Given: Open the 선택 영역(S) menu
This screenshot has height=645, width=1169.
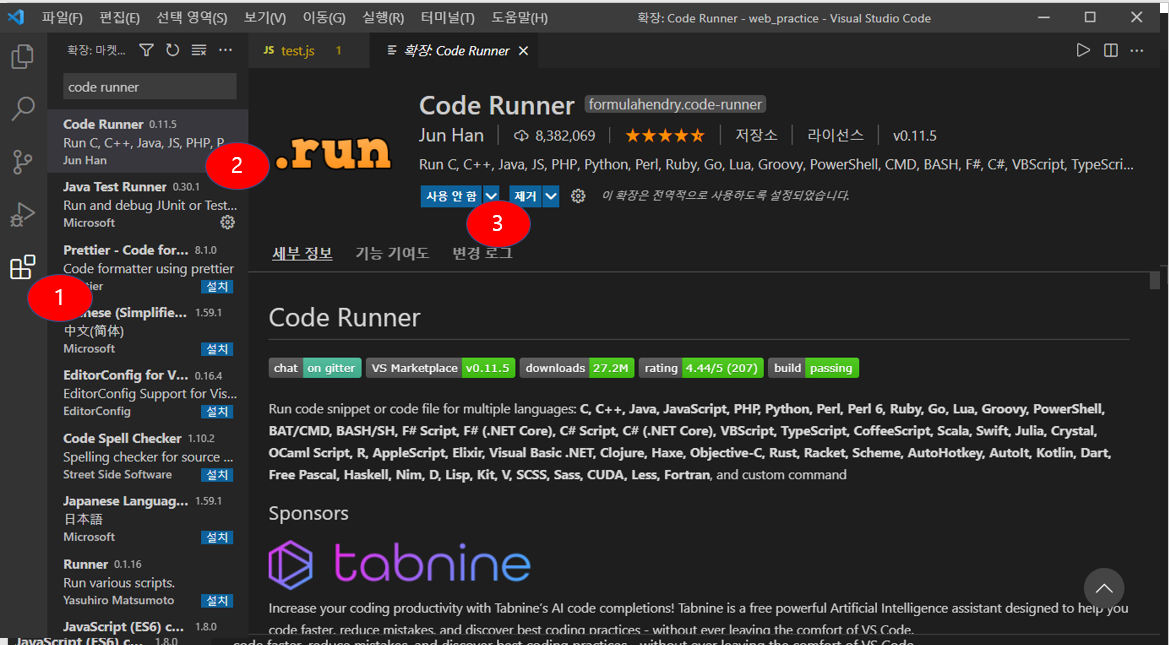Looking at the screenshot, I should (x=192, y=18).
